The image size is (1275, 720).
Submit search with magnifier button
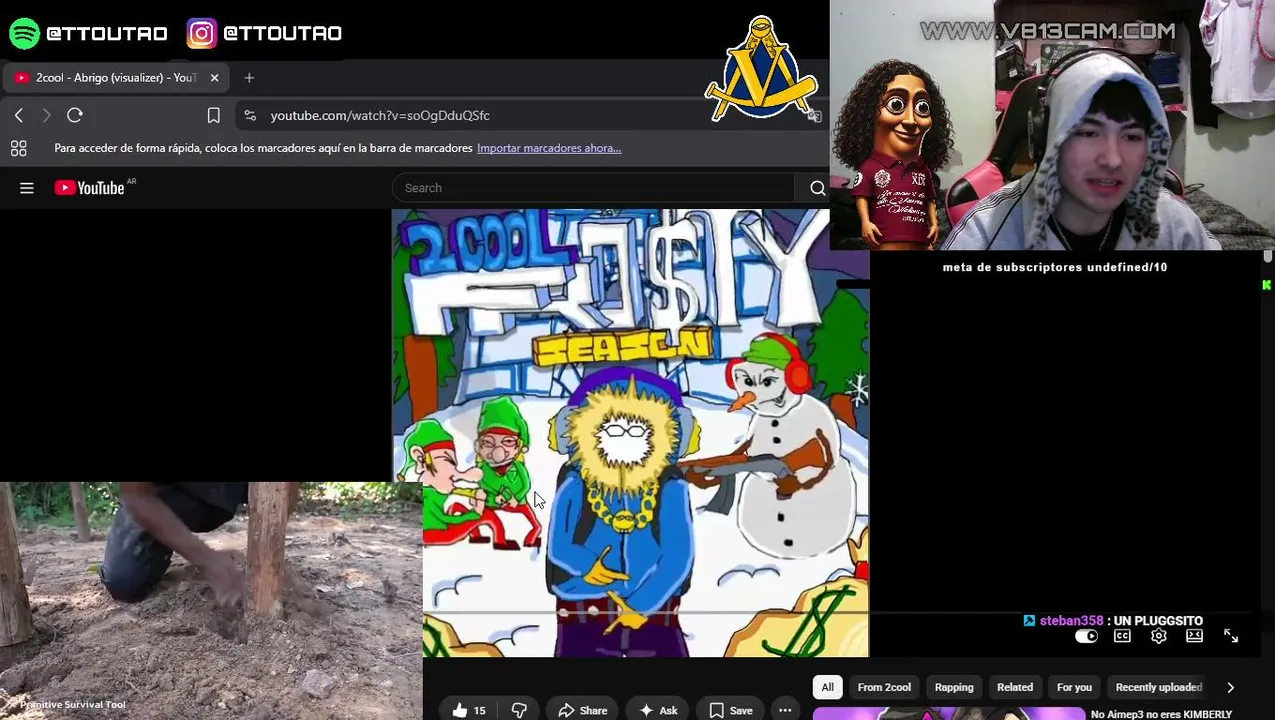point(817,188)
